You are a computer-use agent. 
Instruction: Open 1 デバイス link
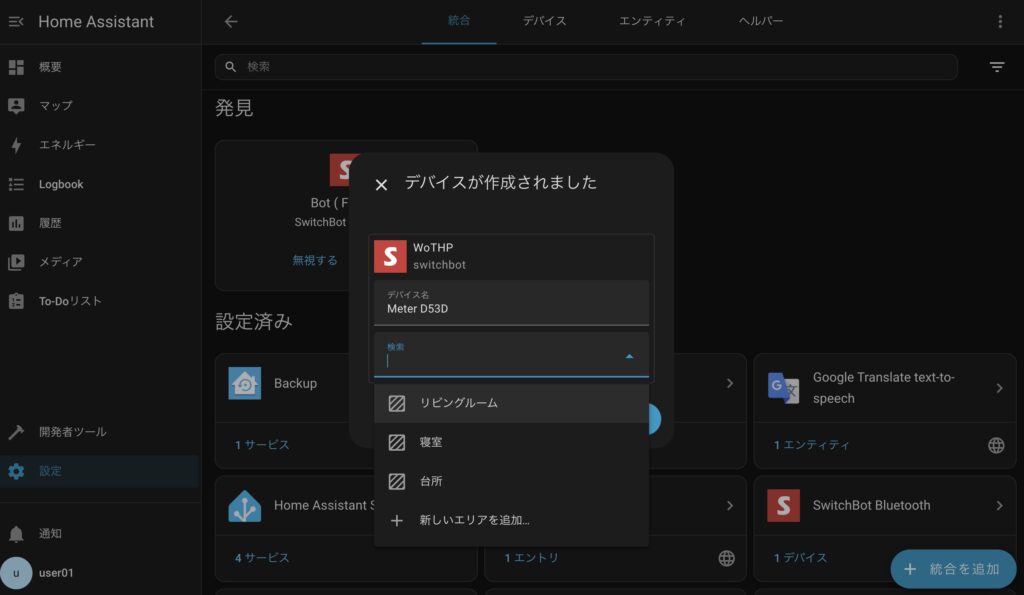point(801,558)
